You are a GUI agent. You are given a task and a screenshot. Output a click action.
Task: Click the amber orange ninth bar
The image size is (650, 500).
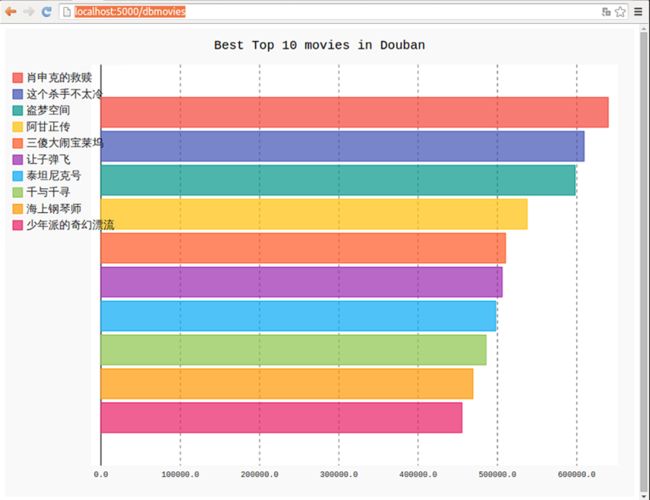click(287, 384)
